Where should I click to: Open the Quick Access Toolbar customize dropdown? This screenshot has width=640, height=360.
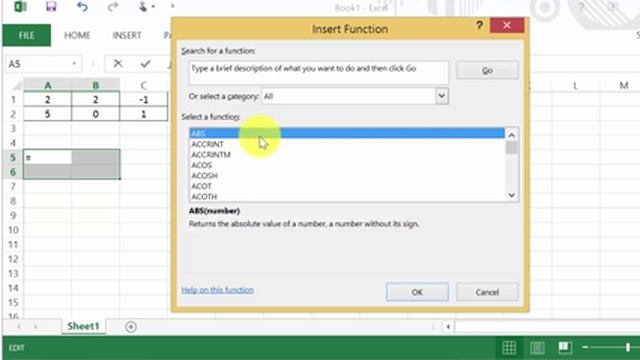[x=173, y=7]
